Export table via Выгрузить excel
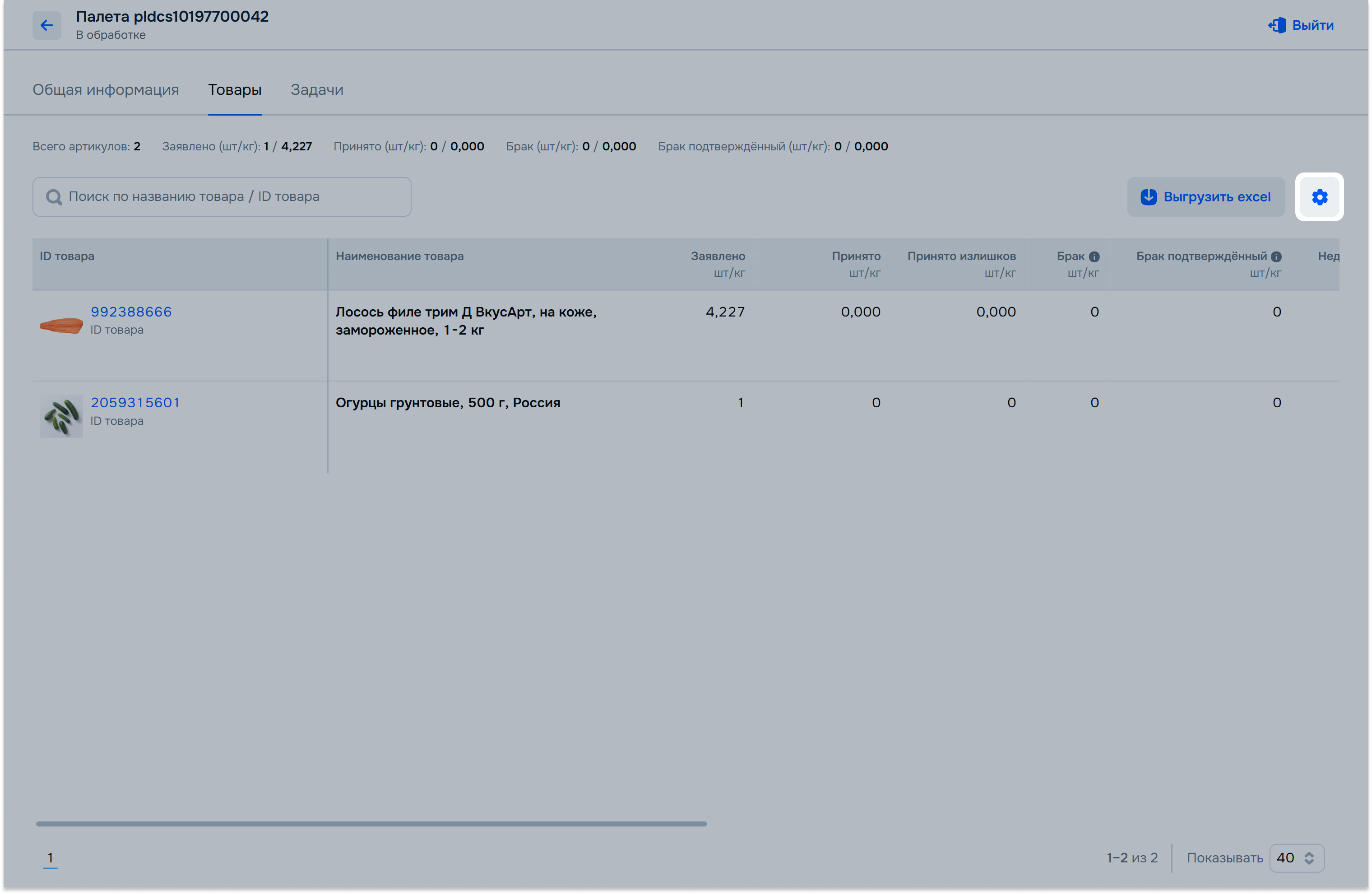1372x894 pixels. (1206, 197)
